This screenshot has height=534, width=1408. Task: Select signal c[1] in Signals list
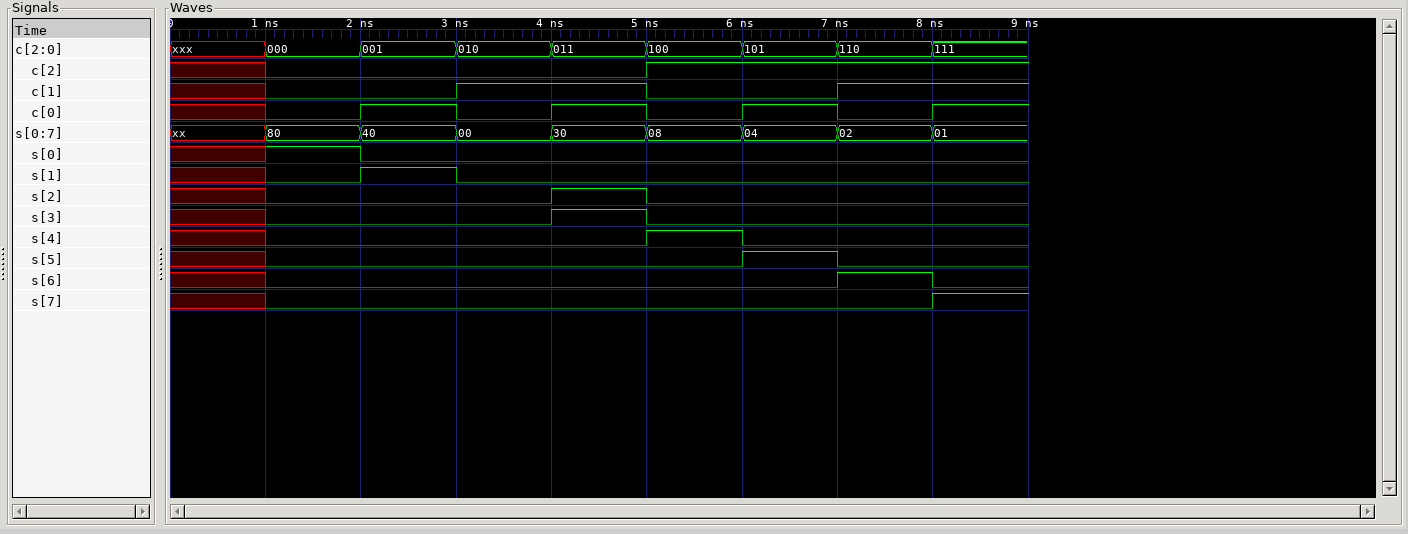coord(81,91)
